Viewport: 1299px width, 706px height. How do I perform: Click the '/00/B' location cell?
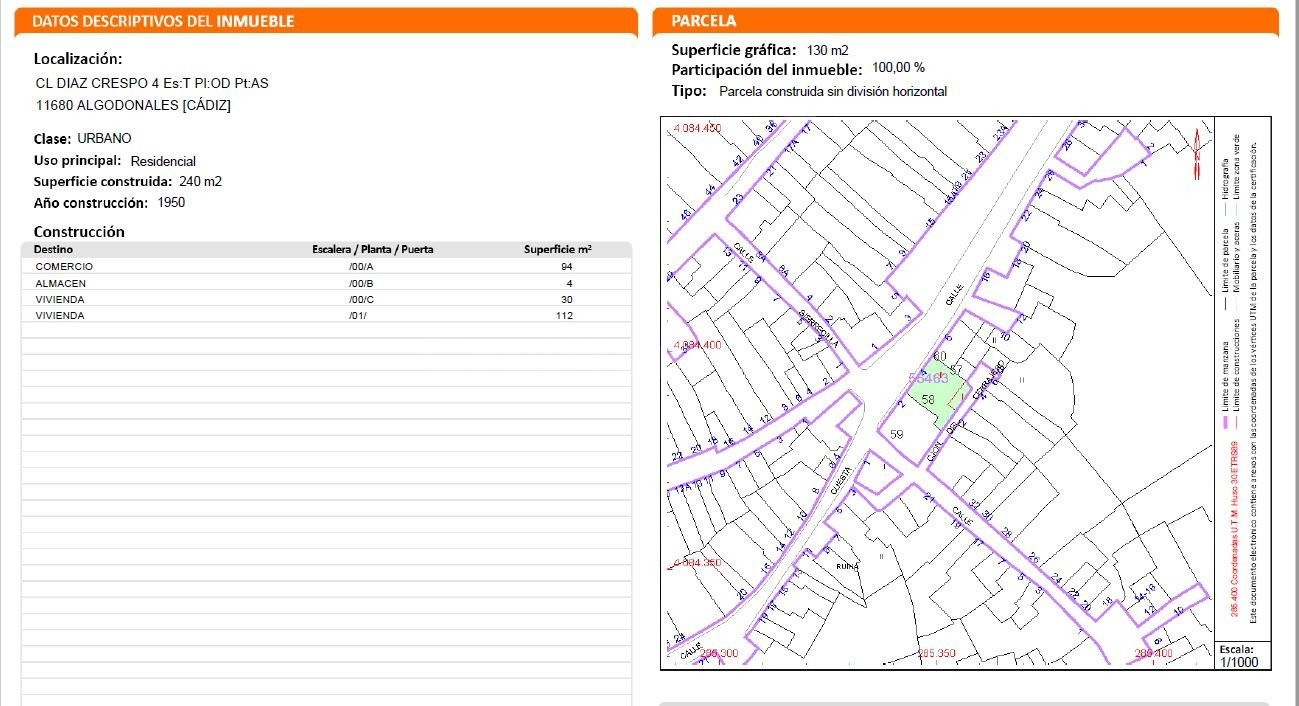point(361,283)
